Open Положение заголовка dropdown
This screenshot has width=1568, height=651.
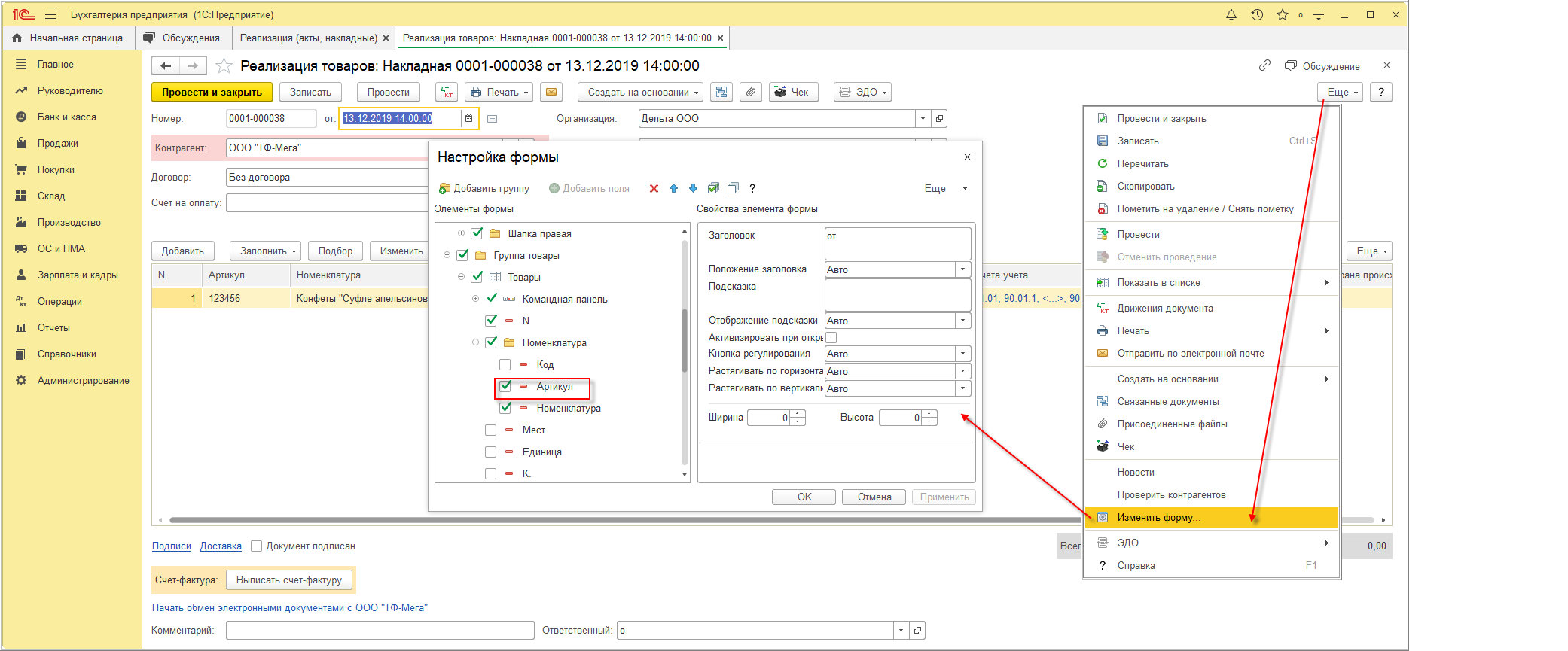tap(962, 269)
